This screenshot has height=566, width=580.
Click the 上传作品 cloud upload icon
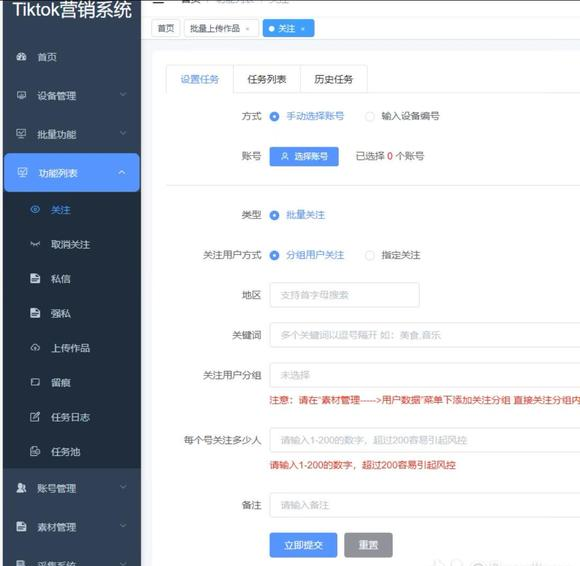(35, 348)
